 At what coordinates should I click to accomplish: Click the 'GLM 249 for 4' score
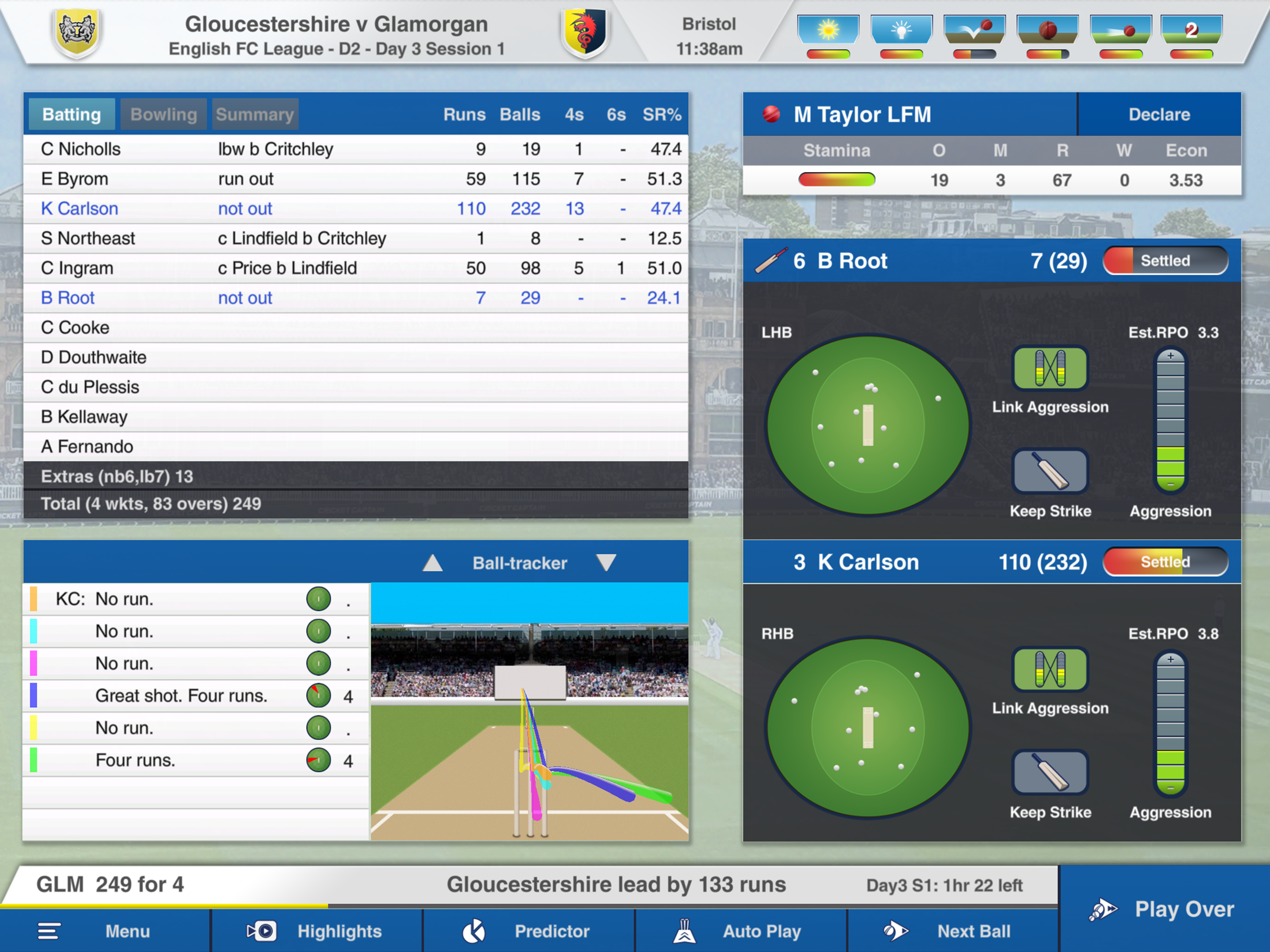pyautogui.click(x=110, y=884)
